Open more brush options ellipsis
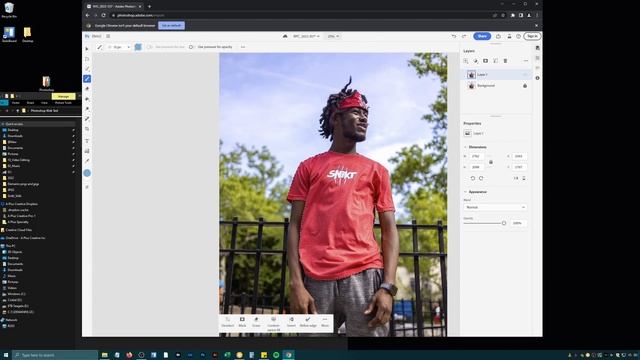640x360 pixels. click(x=243, y=47)
